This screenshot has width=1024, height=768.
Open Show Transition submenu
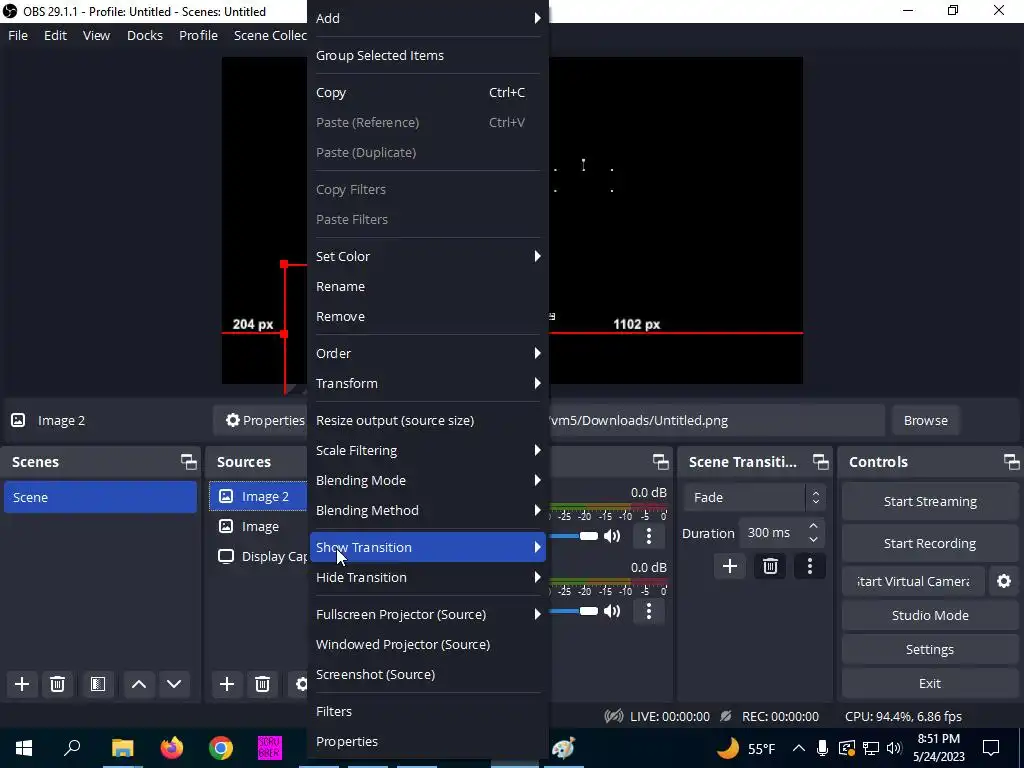[427, 547]
